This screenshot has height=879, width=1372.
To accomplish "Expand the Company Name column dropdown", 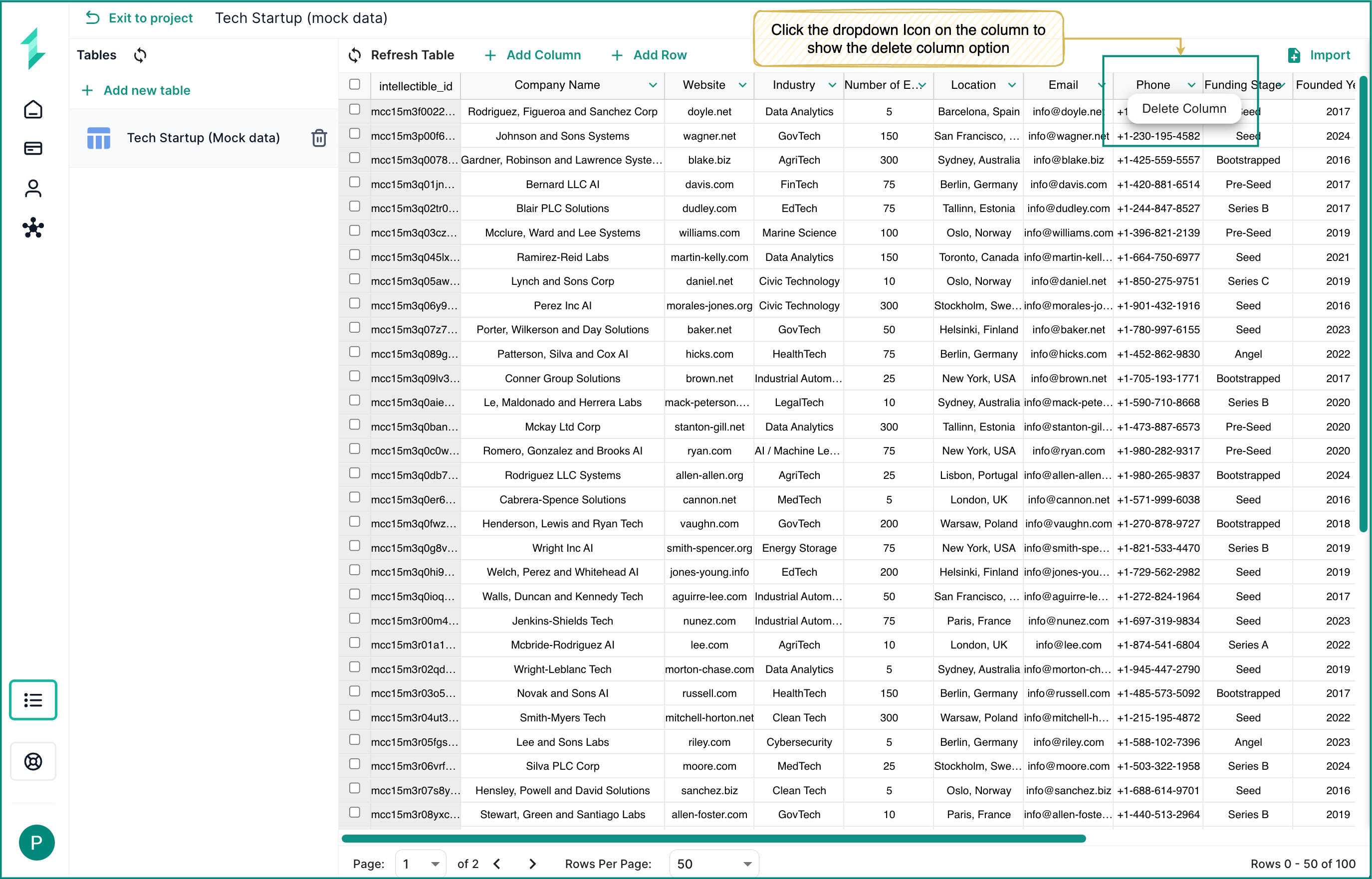I will pyautogui.click(x=653, y=85).
